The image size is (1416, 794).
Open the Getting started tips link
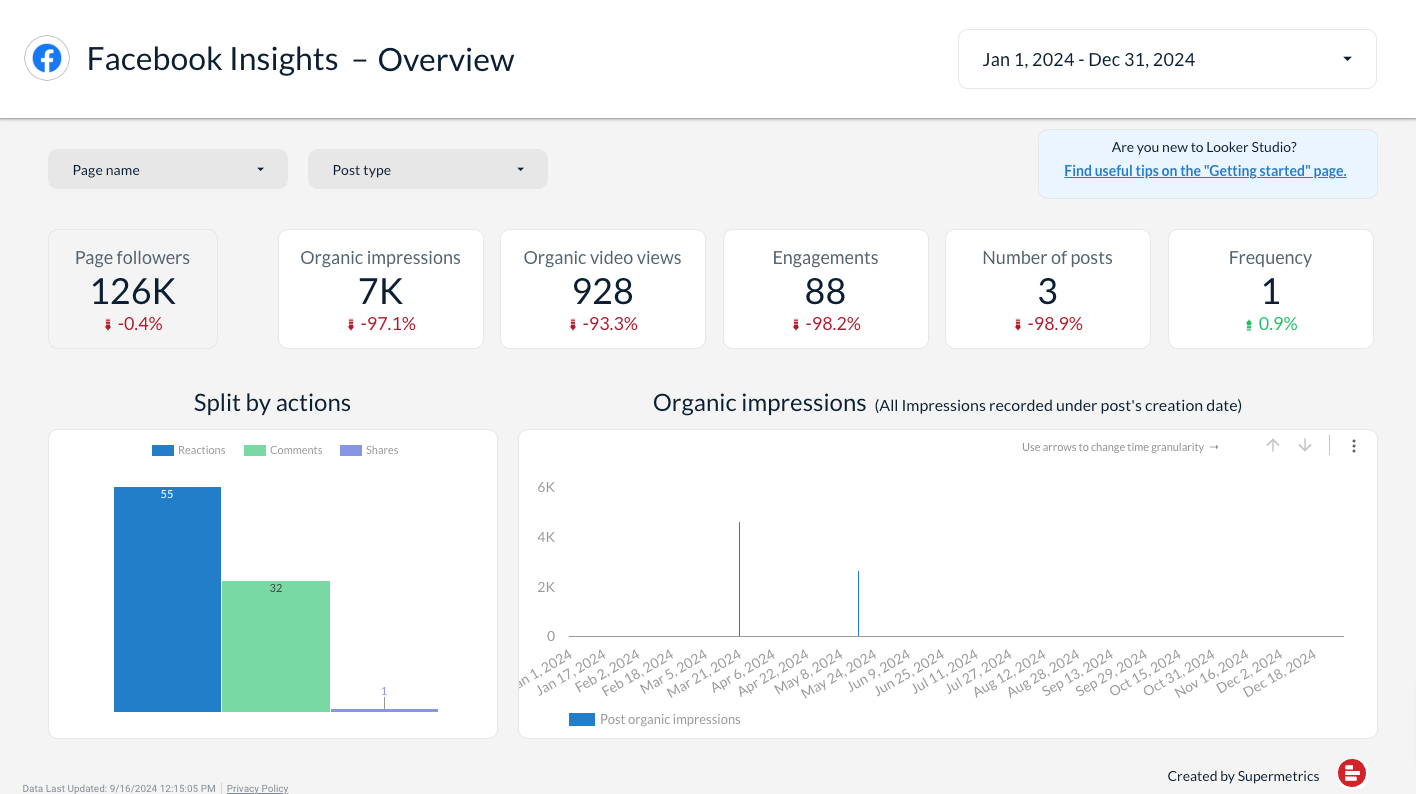[1205, 171]
